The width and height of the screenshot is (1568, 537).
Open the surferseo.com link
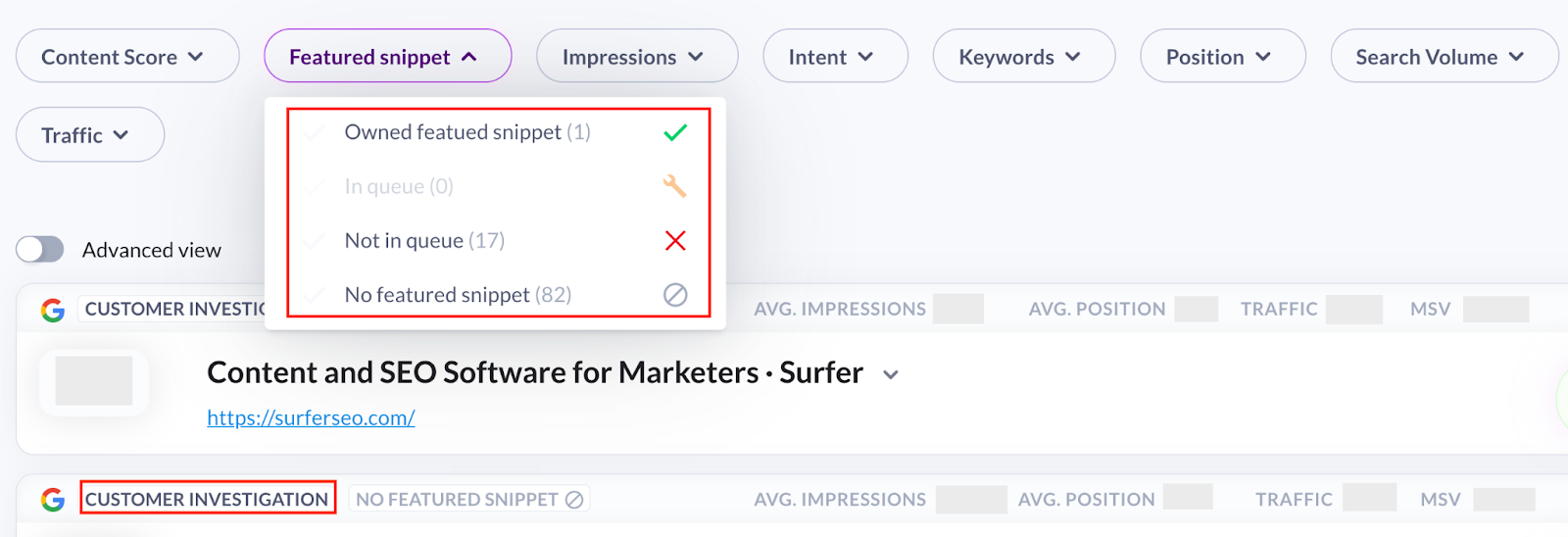[311, 418]
